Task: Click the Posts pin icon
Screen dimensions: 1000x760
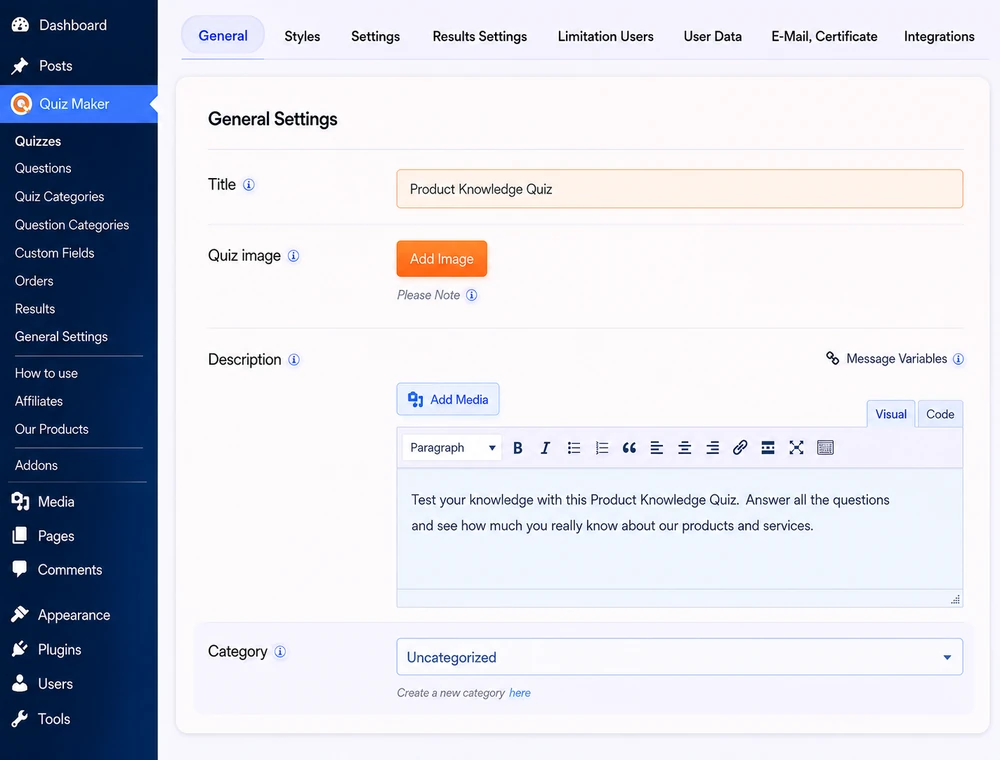Action: tap(20, 66)
